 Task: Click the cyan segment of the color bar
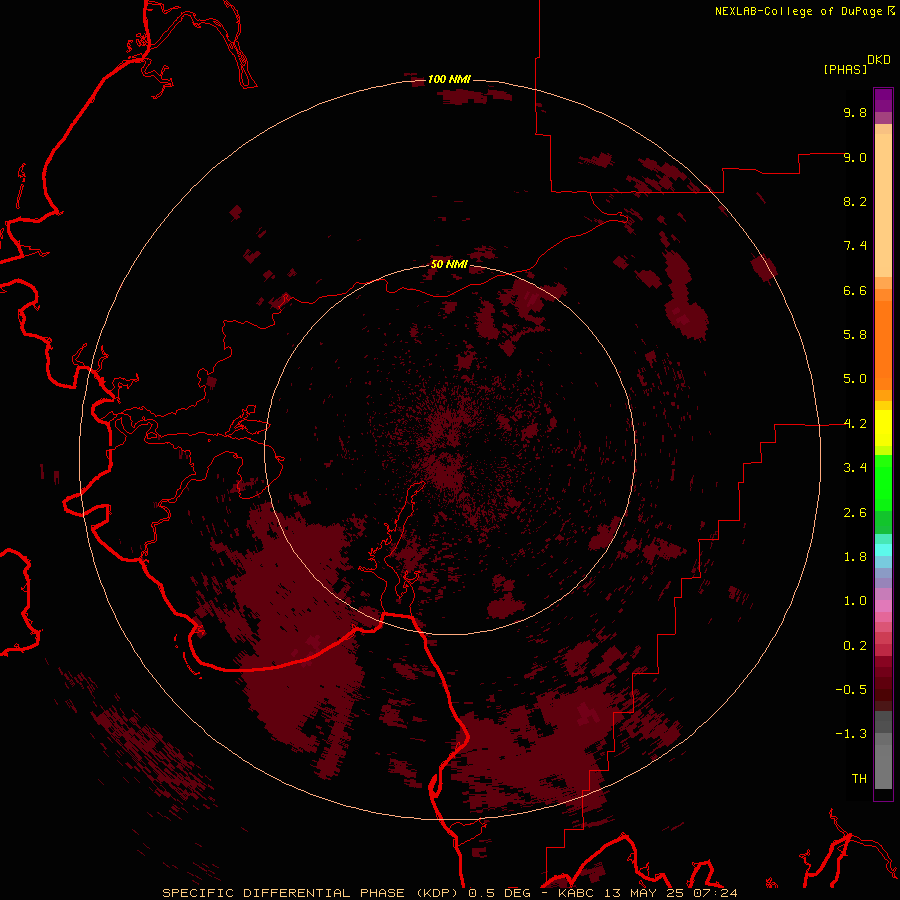(883, 550)
